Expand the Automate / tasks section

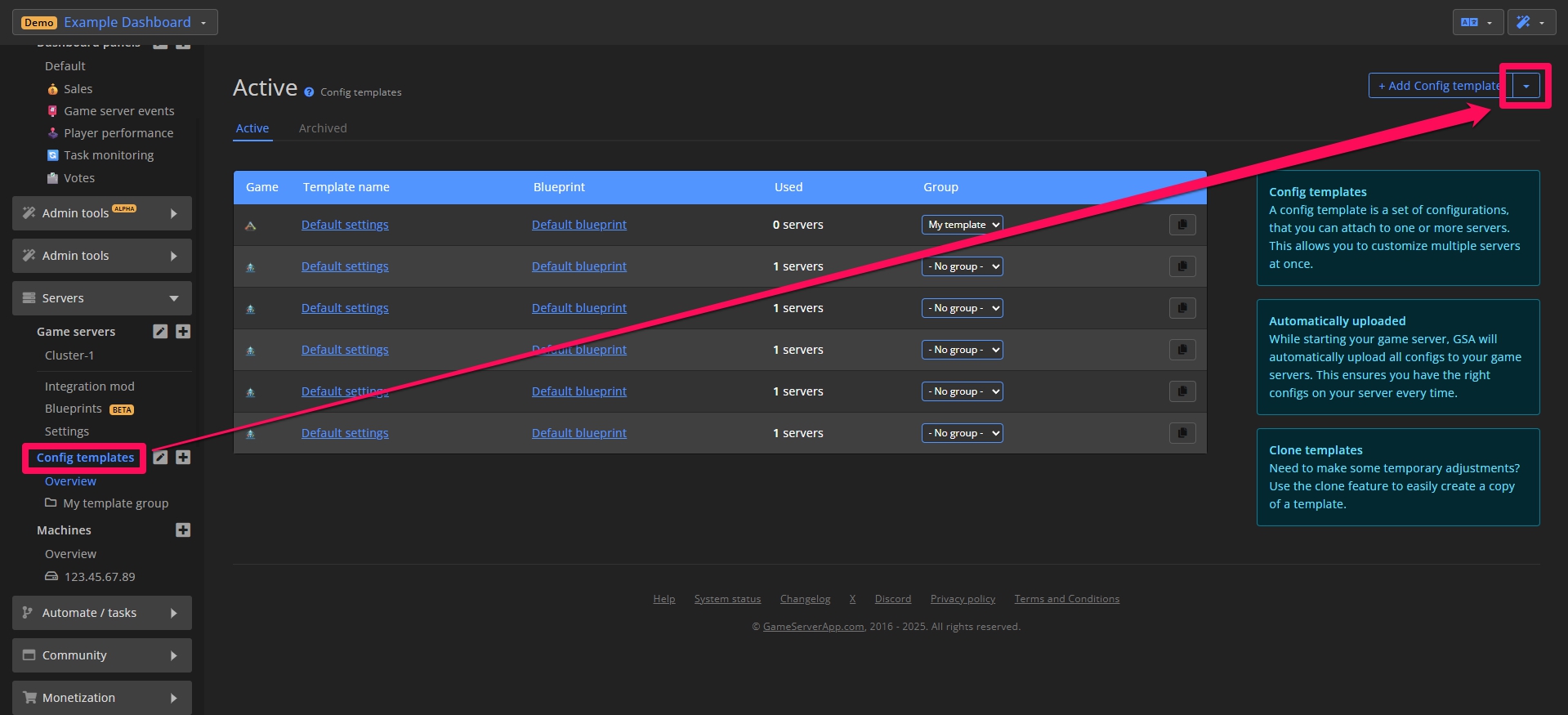coord(102,613)
